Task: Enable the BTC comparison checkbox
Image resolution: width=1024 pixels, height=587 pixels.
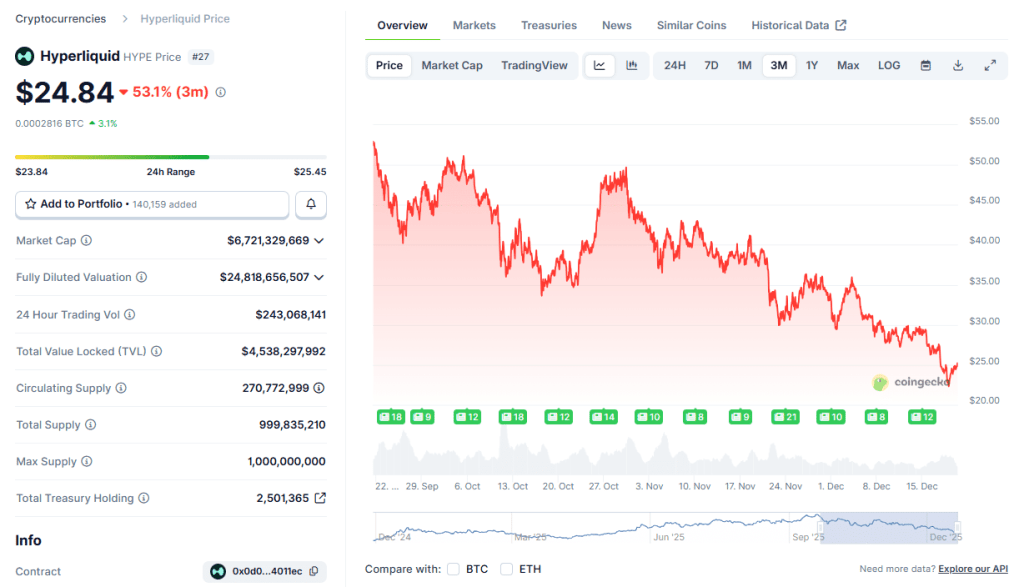Action: [450, 568]
